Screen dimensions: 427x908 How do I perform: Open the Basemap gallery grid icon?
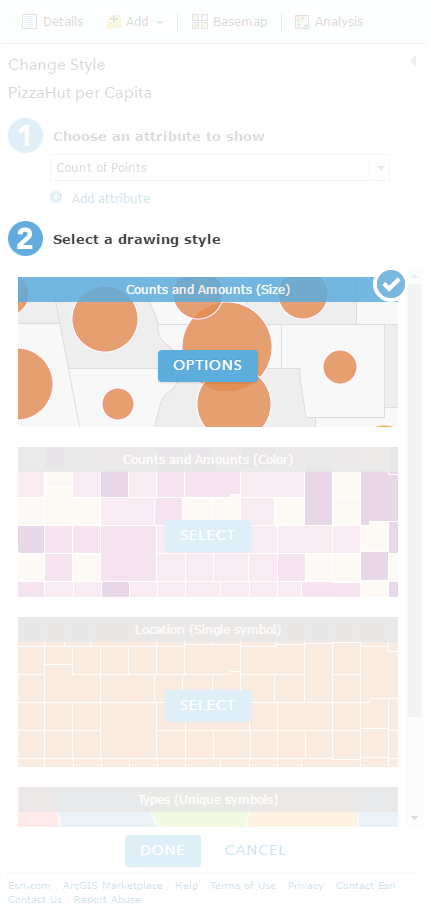tap(200, 22)
